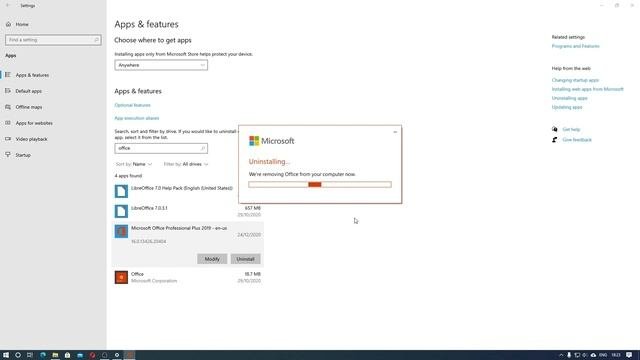640x360 pixels.
Task: Click the Microsoft logo in uninstall dialog
Action: tap(271, 141)
